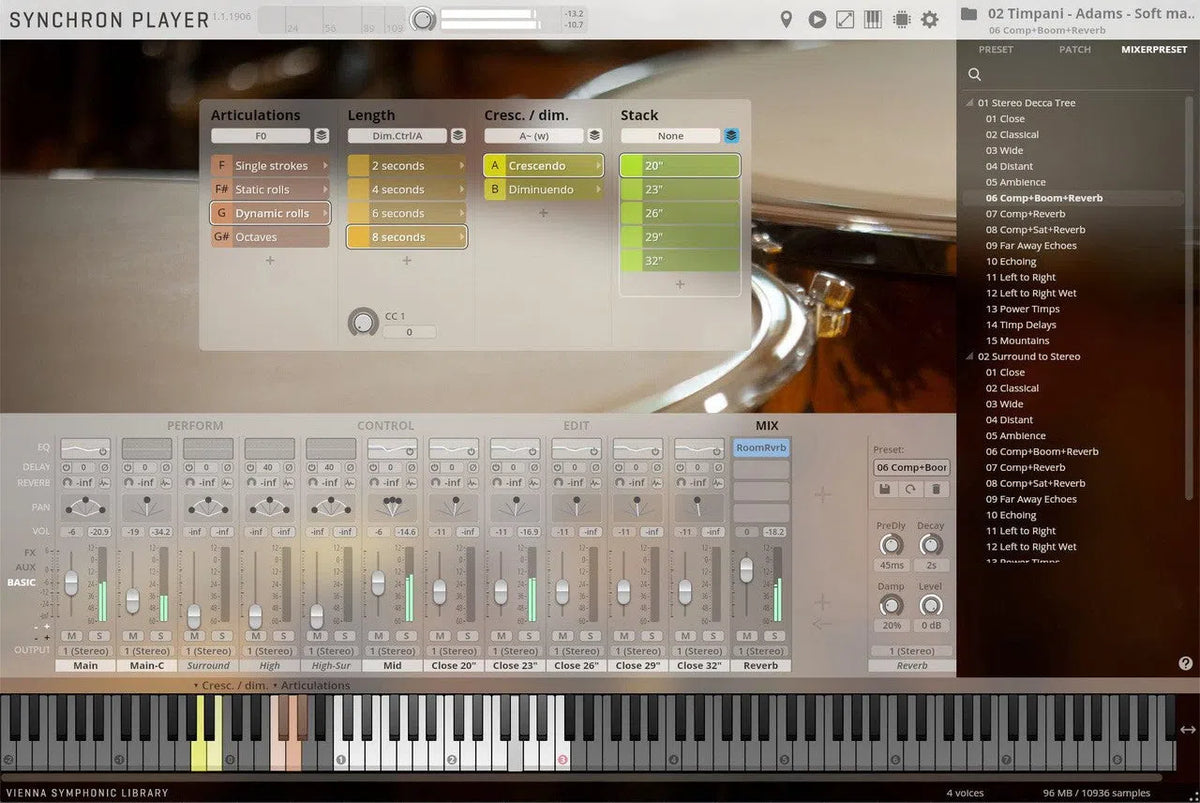Open the search magnifier in the preset panel
Screen dimensions: 1200x803
pyautogui.click(x=974, y=74)
